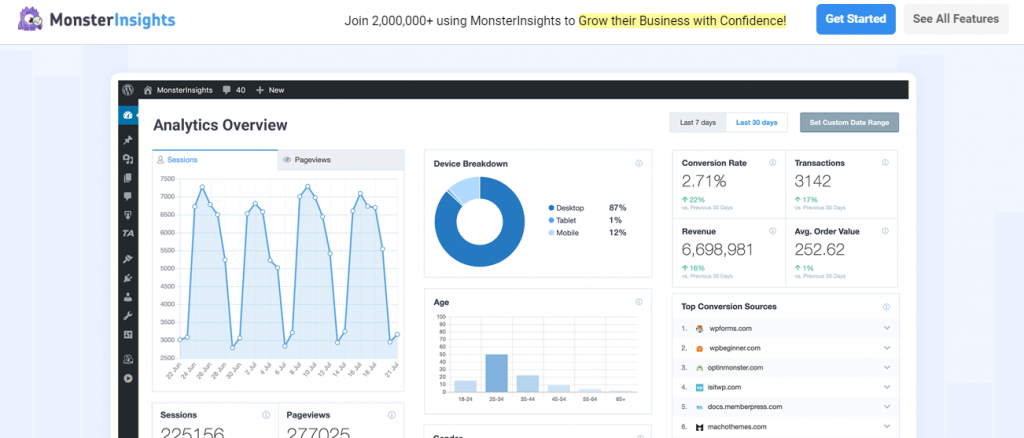Click the optinmonster.com source name
1024x438 pixels.
click(x=736, y=368)
